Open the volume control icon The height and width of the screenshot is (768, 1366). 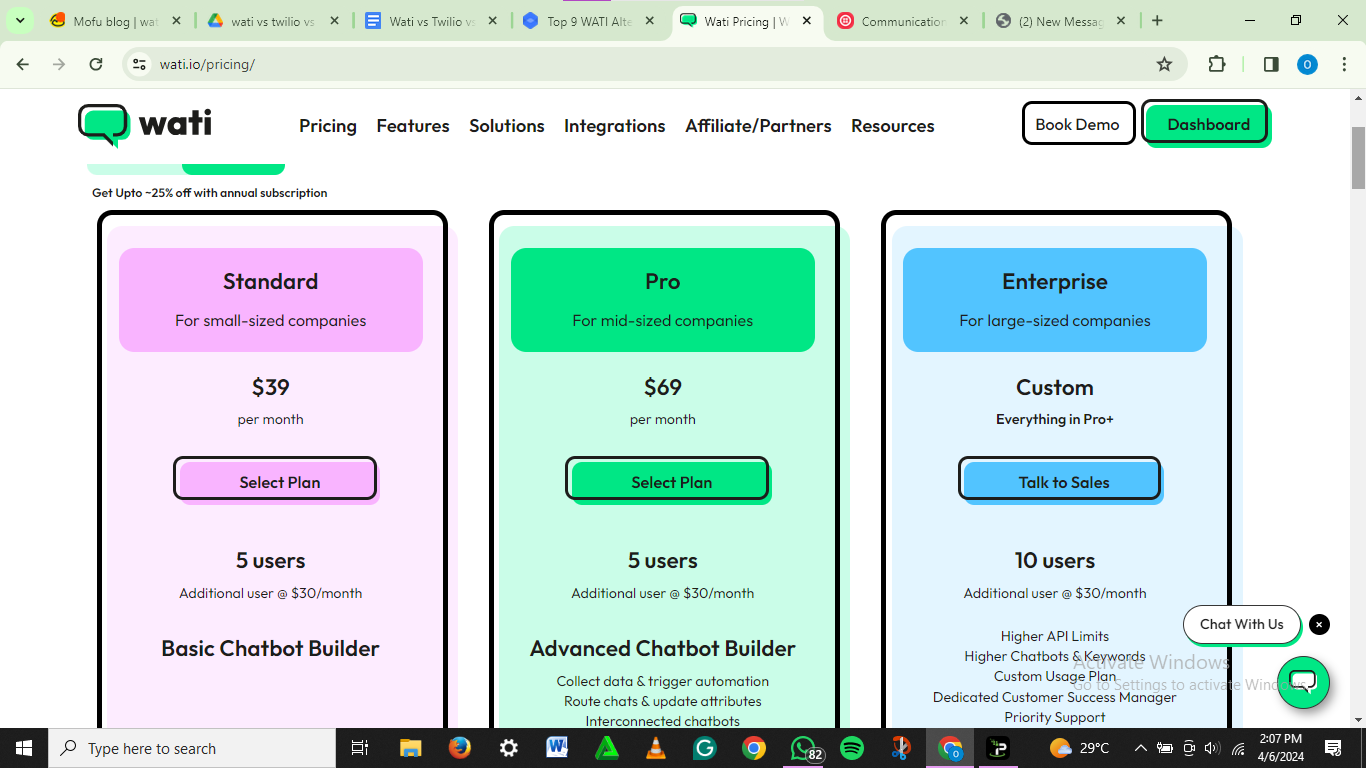click(x=1212, y=748)
